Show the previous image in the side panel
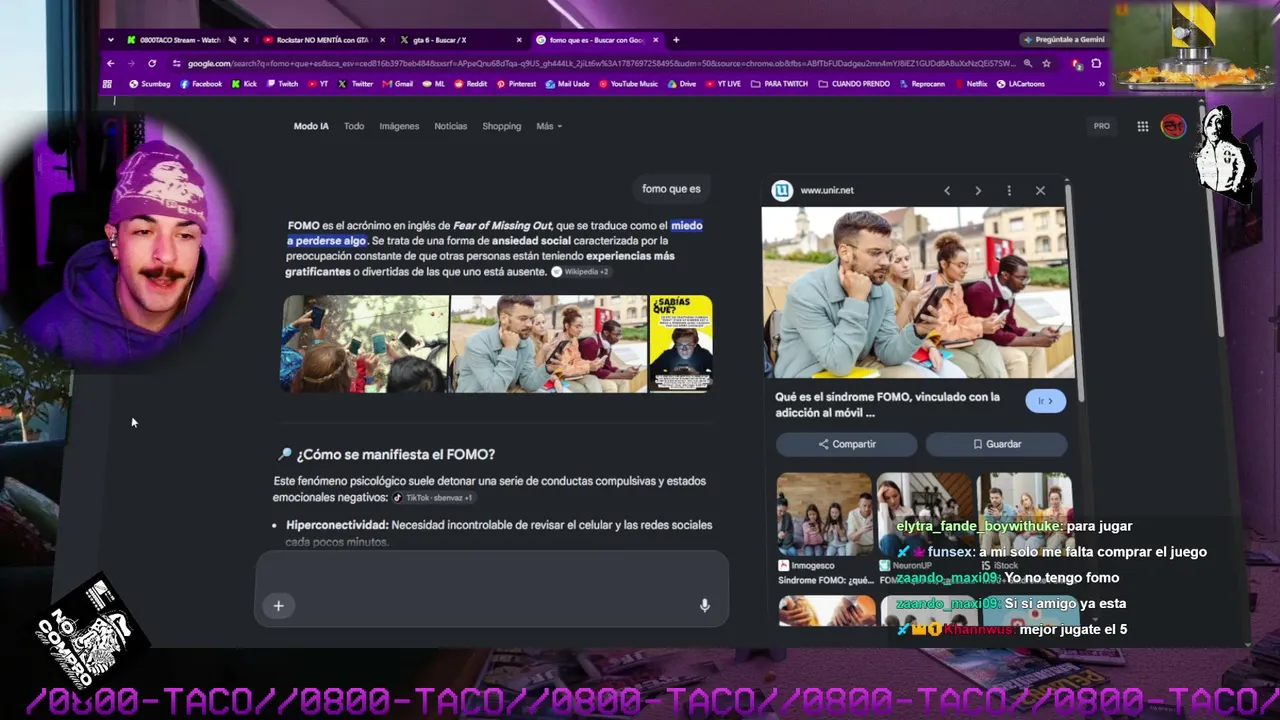 (x=947, y=190)
